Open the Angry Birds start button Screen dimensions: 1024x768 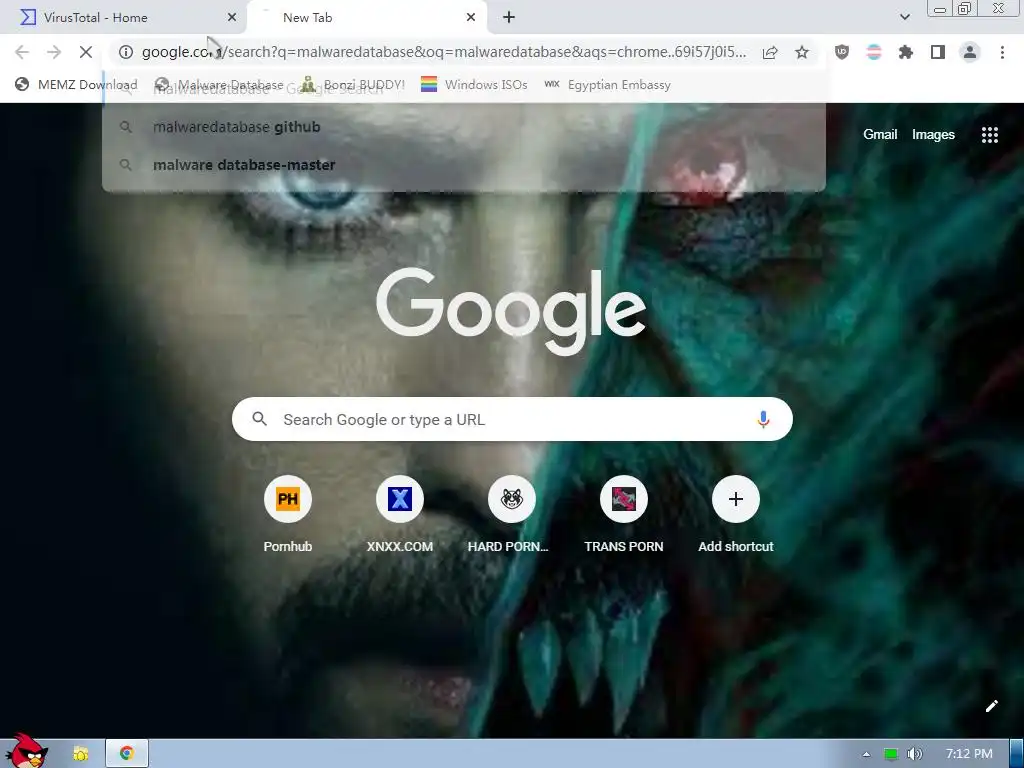coord(26,752)
